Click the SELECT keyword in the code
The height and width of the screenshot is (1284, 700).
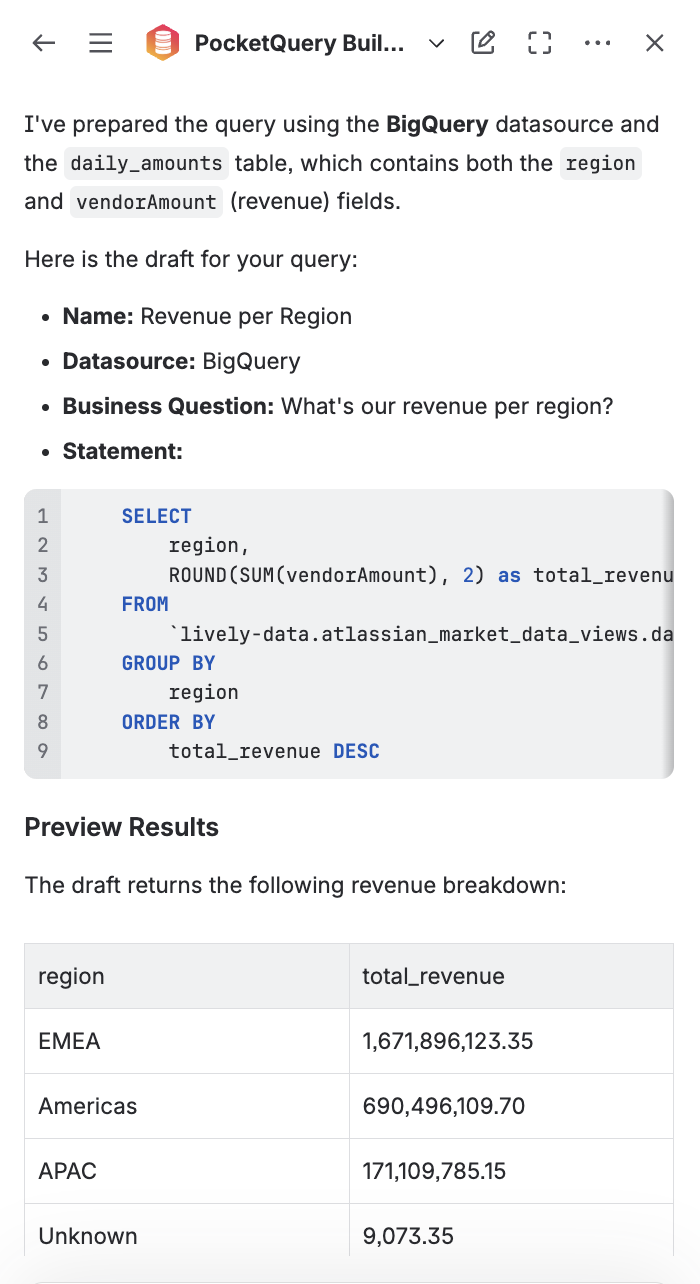(156, 516)
